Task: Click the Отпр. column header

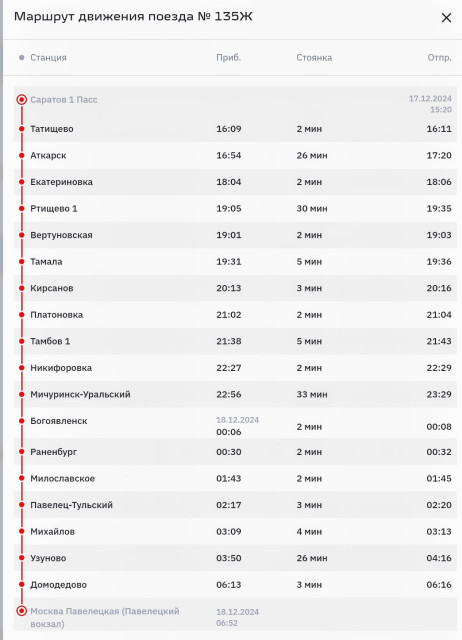Action: coord(440,58)
